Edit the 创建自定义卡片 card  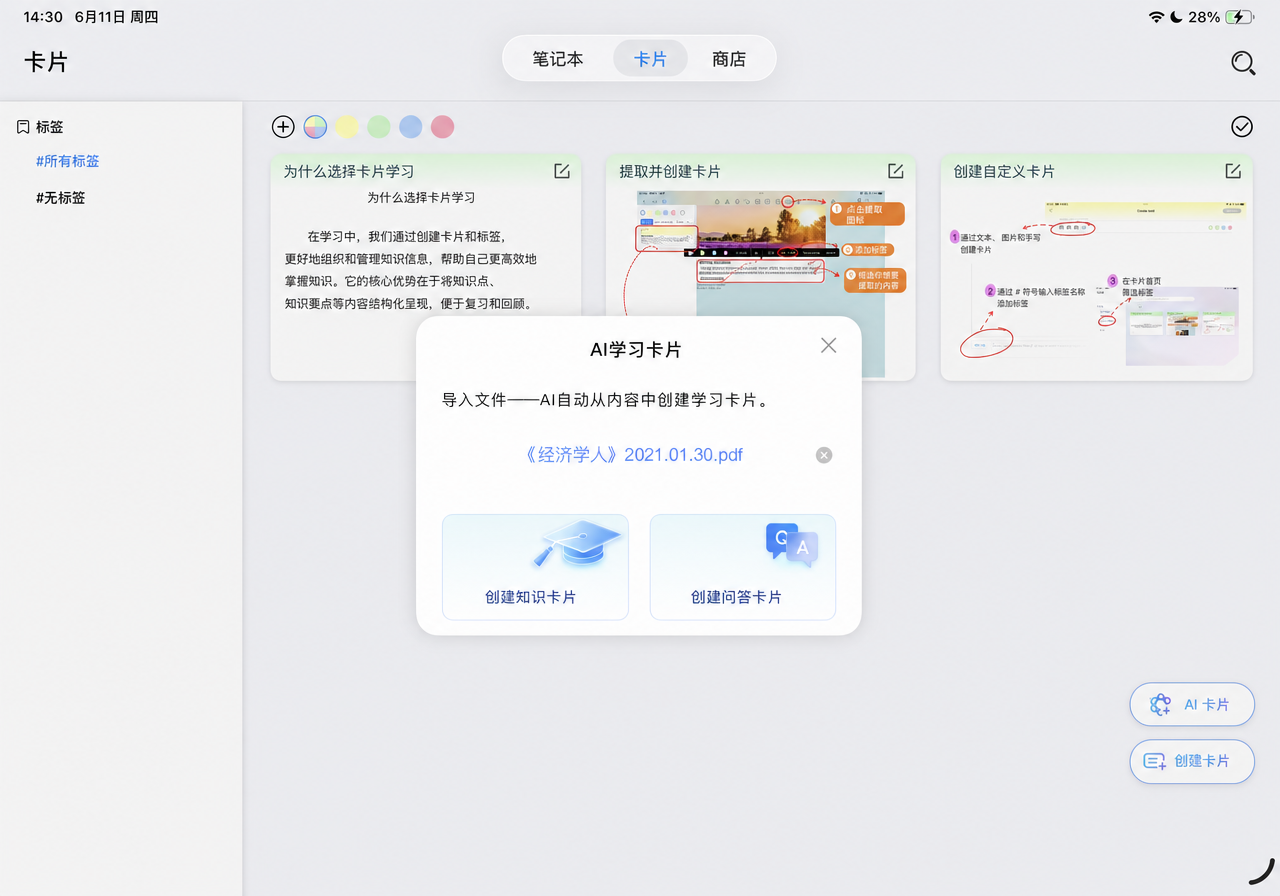pos(1233,171)
